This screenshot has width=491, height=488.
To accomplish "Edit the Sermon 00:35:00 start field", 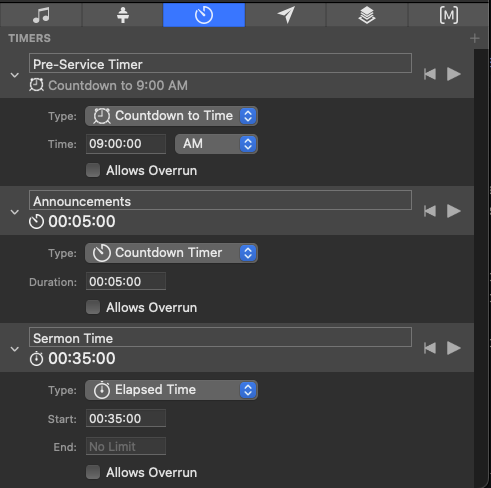I will pos(126,418).
